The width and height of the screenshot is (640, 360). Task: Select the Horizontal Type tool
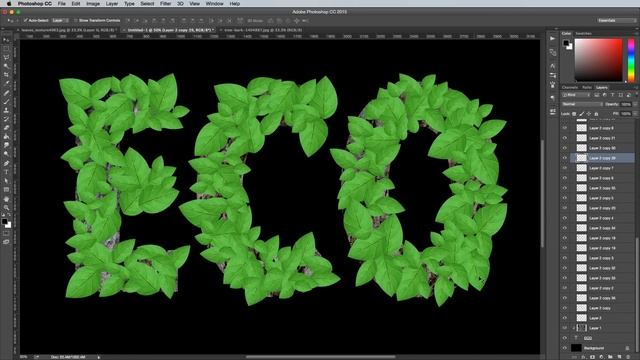[x=6, y=172]
